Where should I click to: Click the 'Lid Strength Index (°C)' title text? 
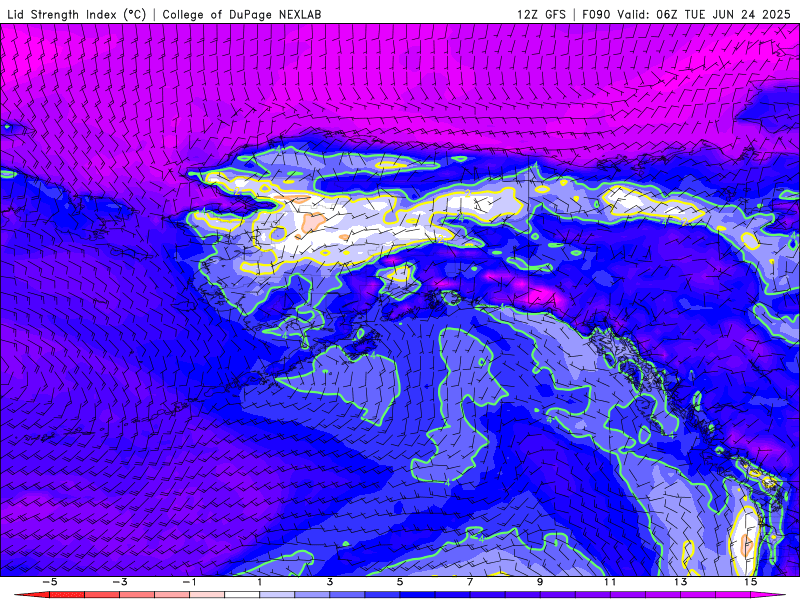(x=77, y=14)
